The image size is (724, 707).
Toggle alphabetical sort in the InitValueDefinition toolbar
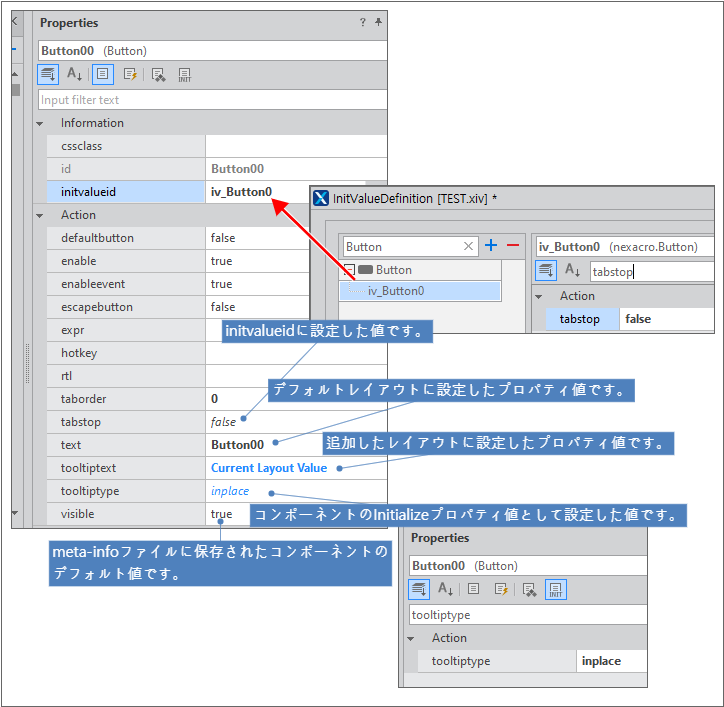[573, 270]
